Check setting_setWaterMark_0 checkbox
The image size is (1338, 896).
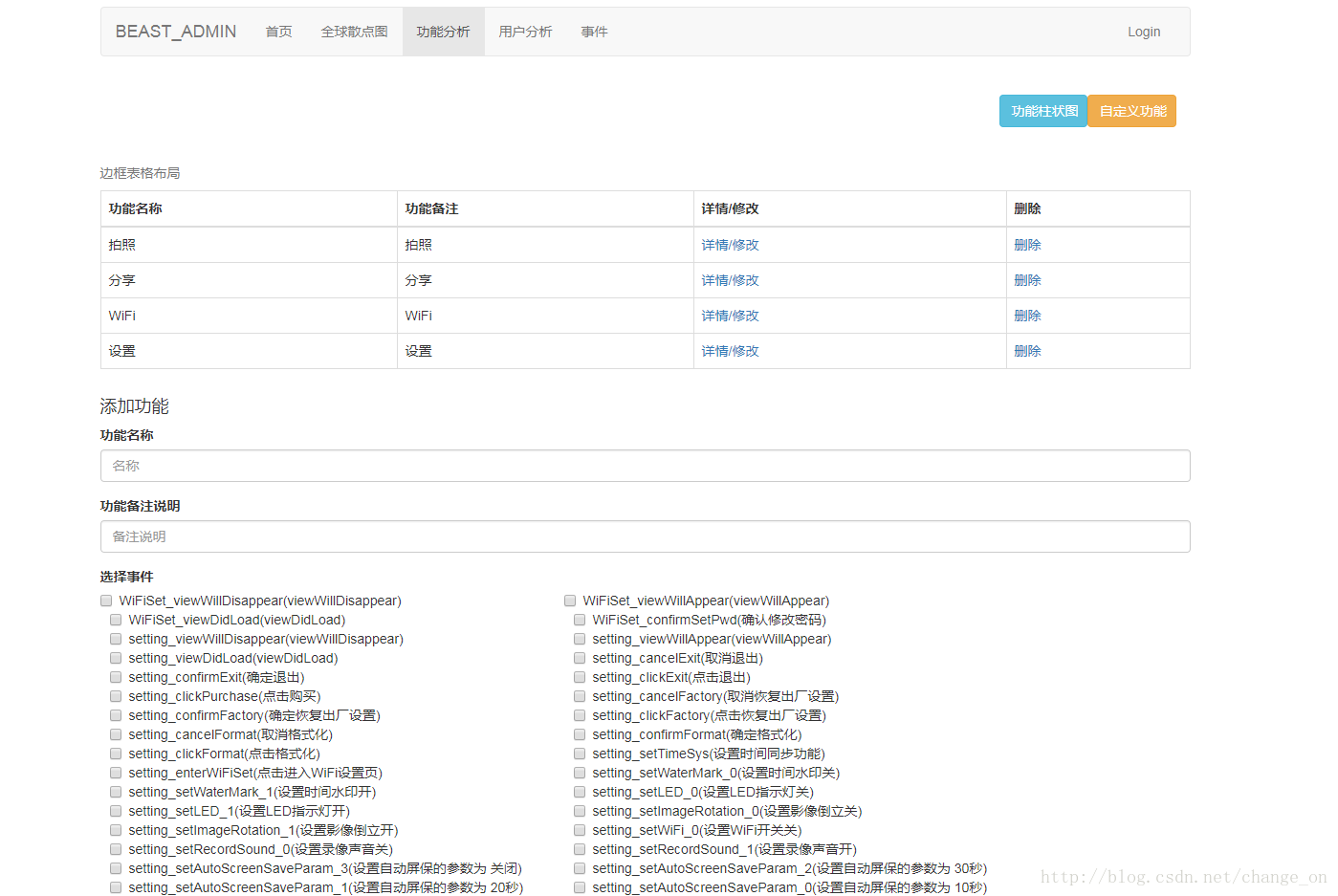click(x=580, y=773)
